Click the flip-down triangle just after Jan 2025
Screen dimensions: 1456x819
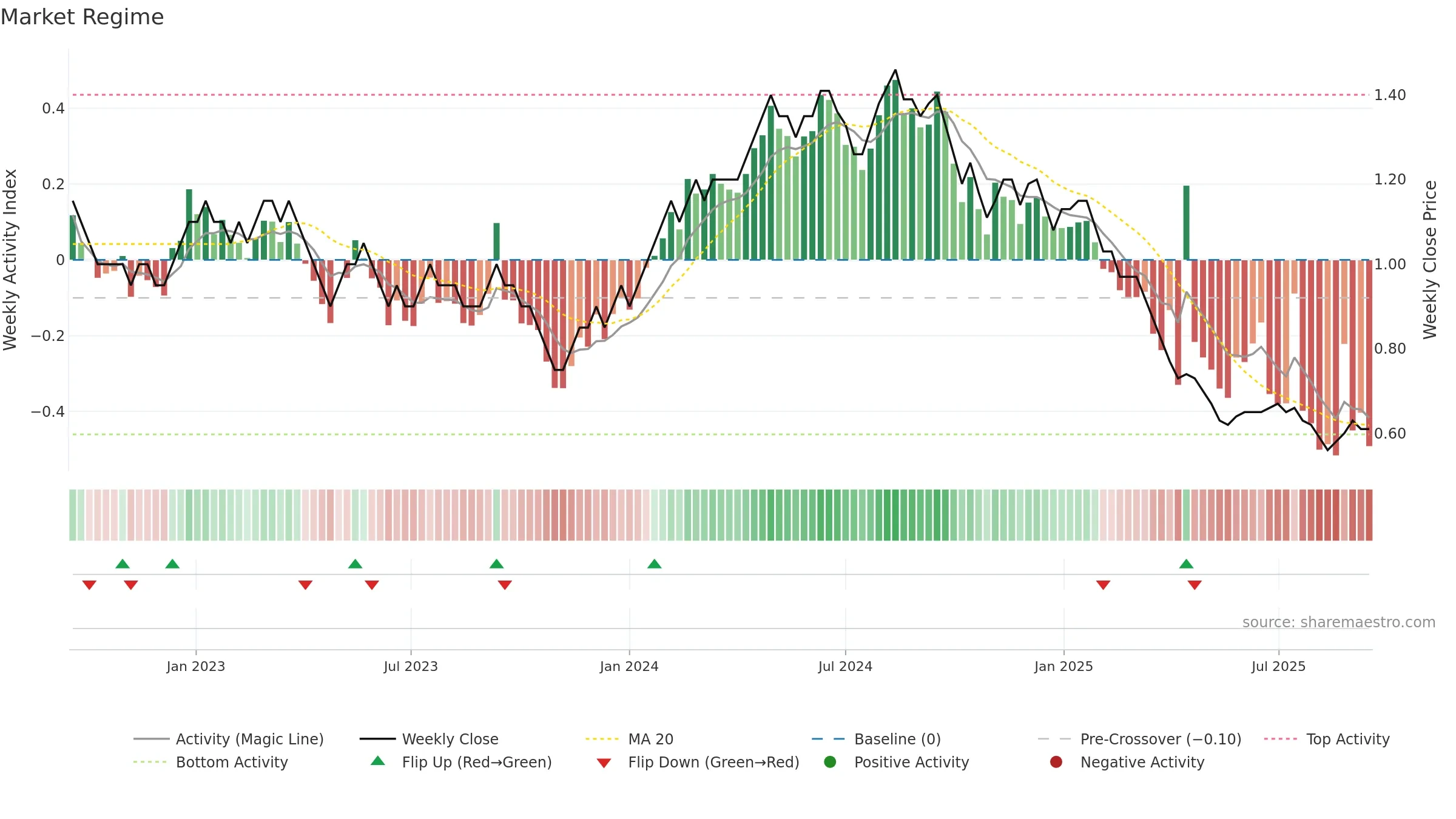[x=1103, y=585]
